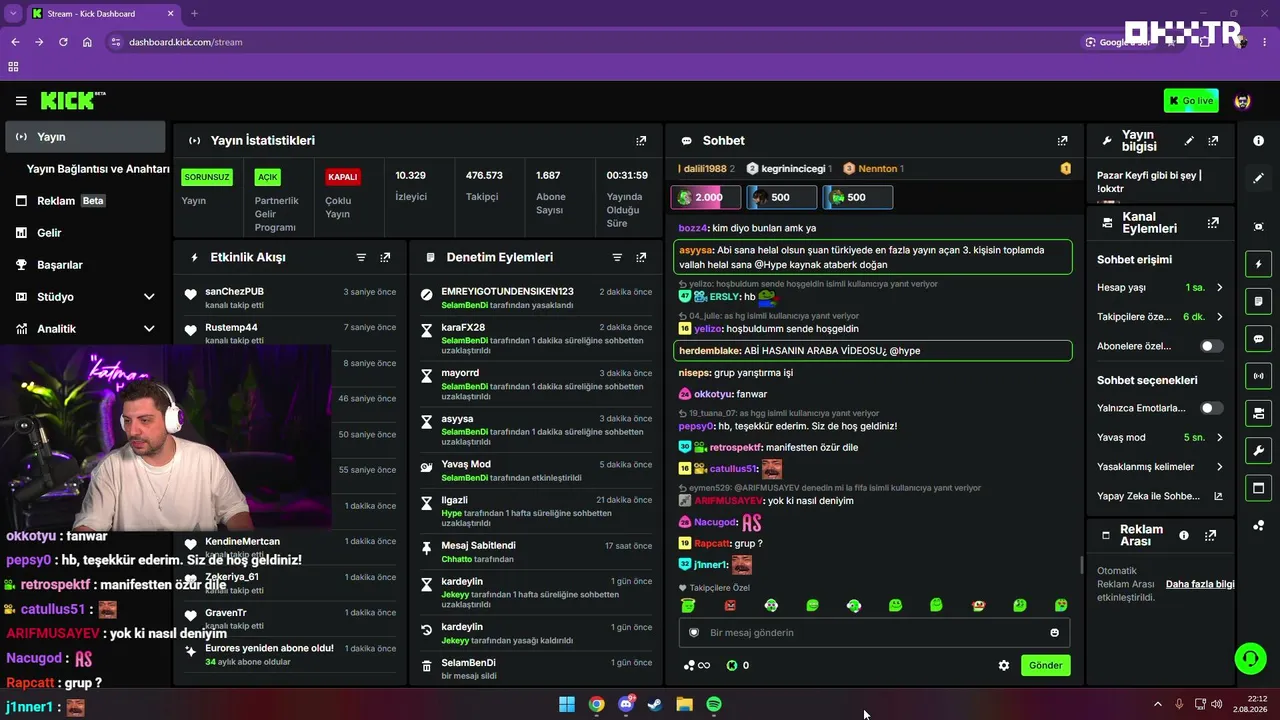This screenshot has width=1280, height=720.
Task: Click the Bir mesaj gönderin field
Action: (x=874, y=633)
